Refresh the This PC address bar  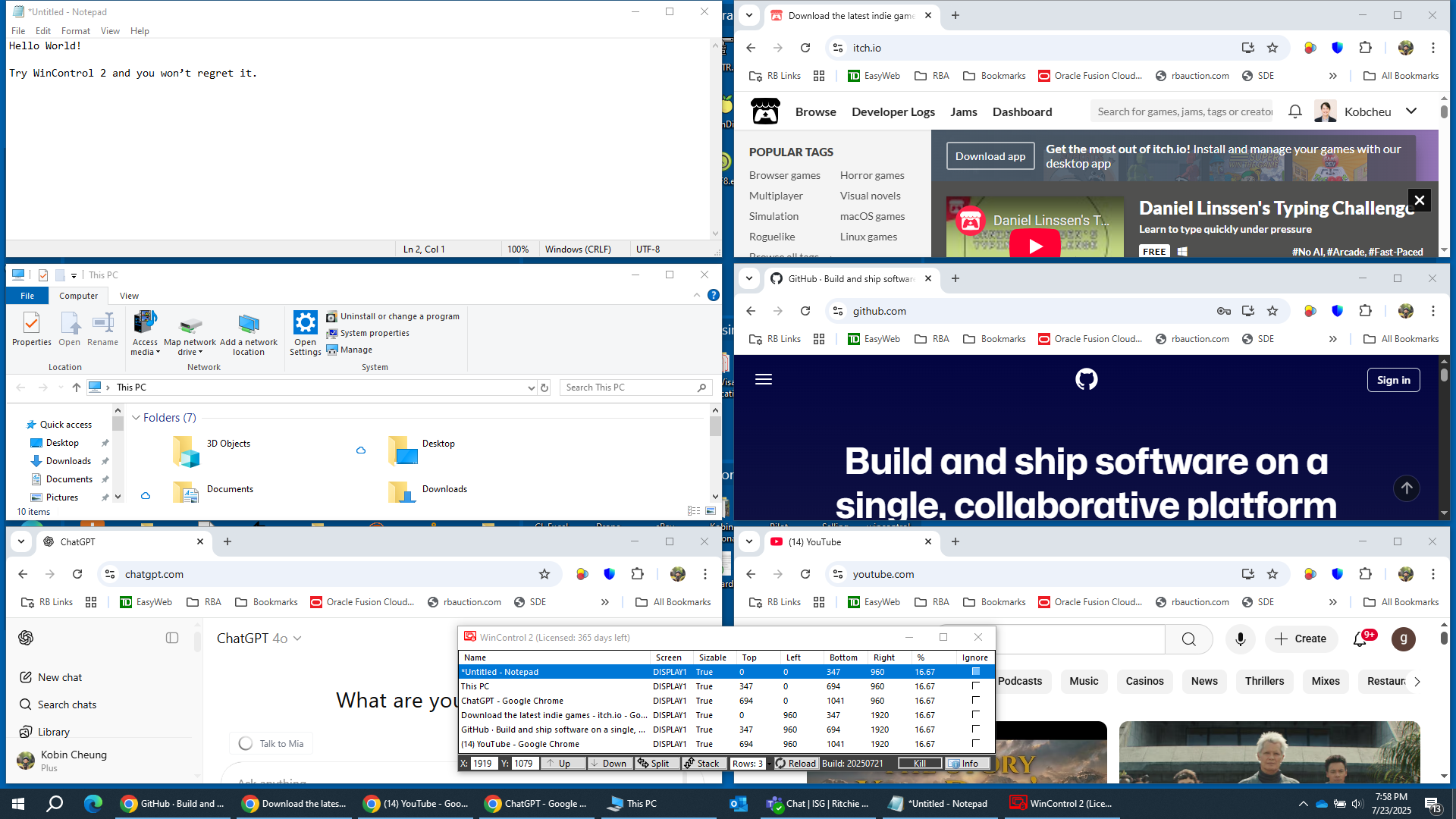click(544, 388)
